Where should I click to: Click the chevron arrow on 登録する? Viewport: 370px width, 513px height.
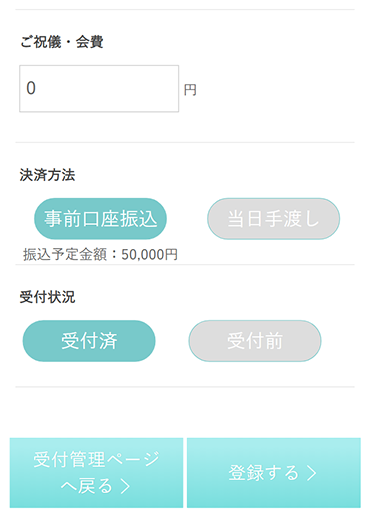pyautogui.click(x=312, y=473)
